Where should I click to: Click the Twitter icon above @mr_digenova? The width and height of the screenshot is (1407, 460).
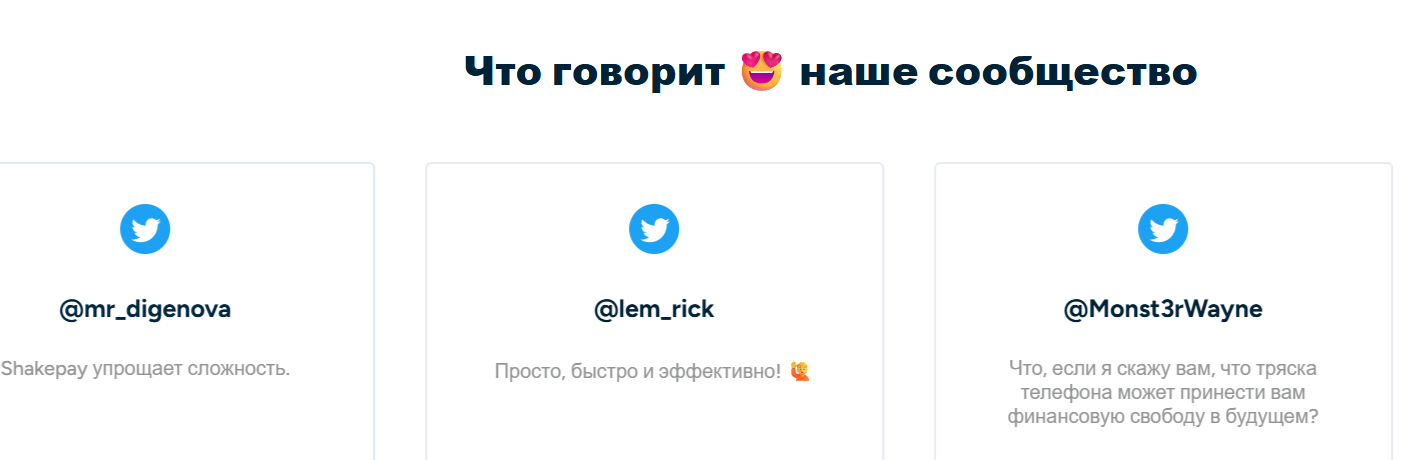145,229
